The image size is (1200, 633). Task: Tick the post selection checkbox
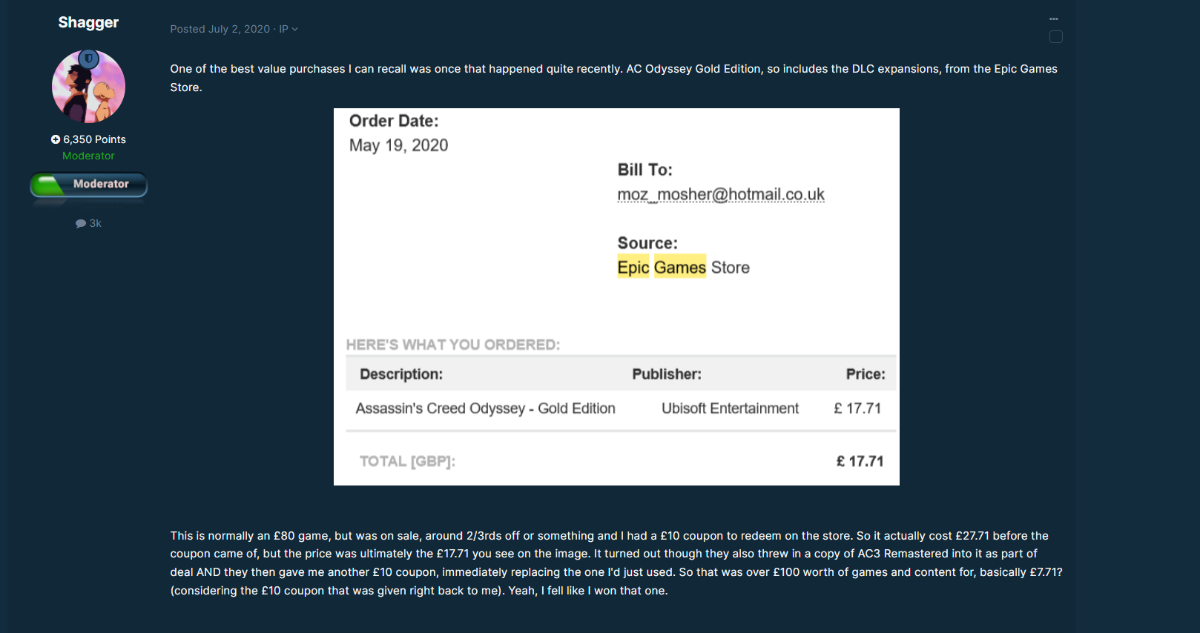point(1056,37)
